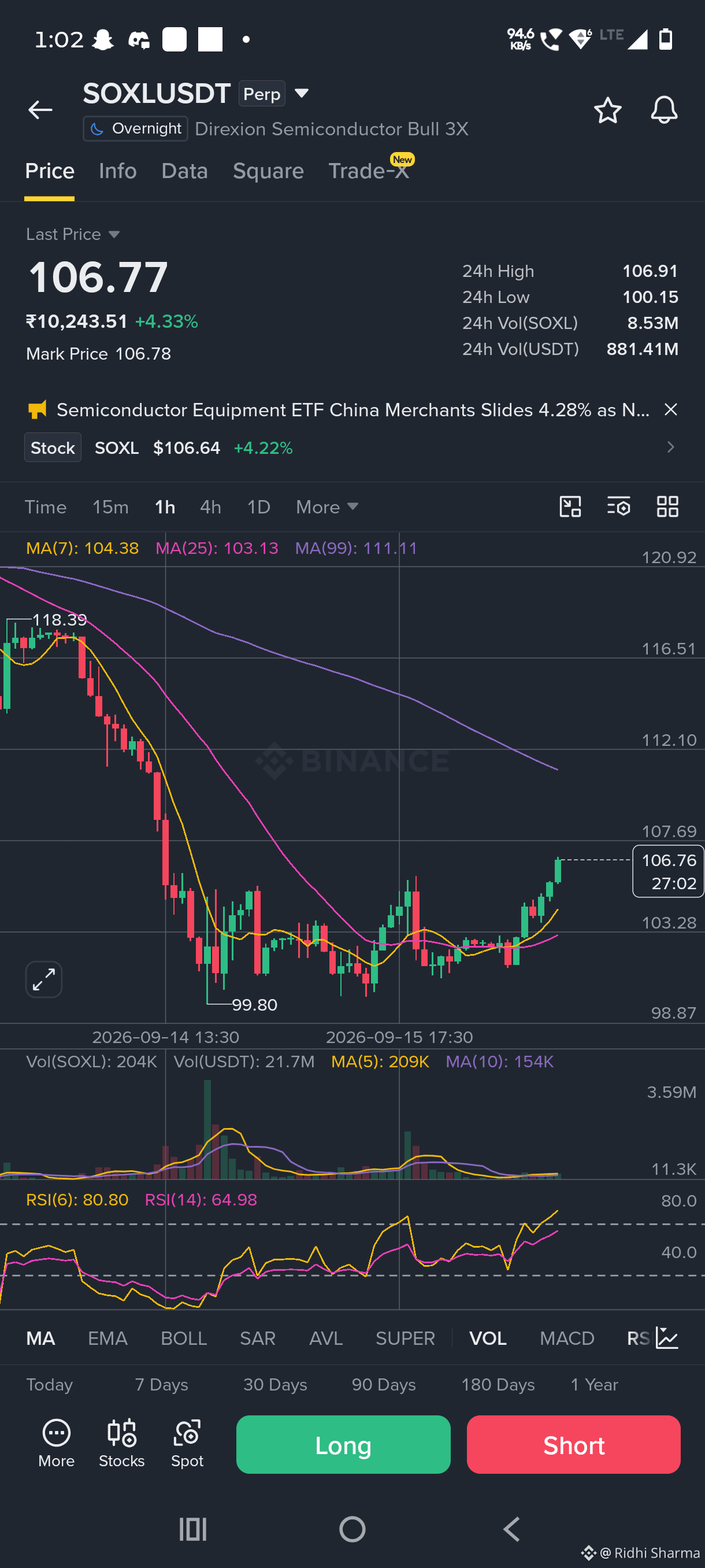Screen dimensions: 705x1568
Task: Toggle the MA overlay indicator
Action: pyautogui.click(x=41, y=1338)
